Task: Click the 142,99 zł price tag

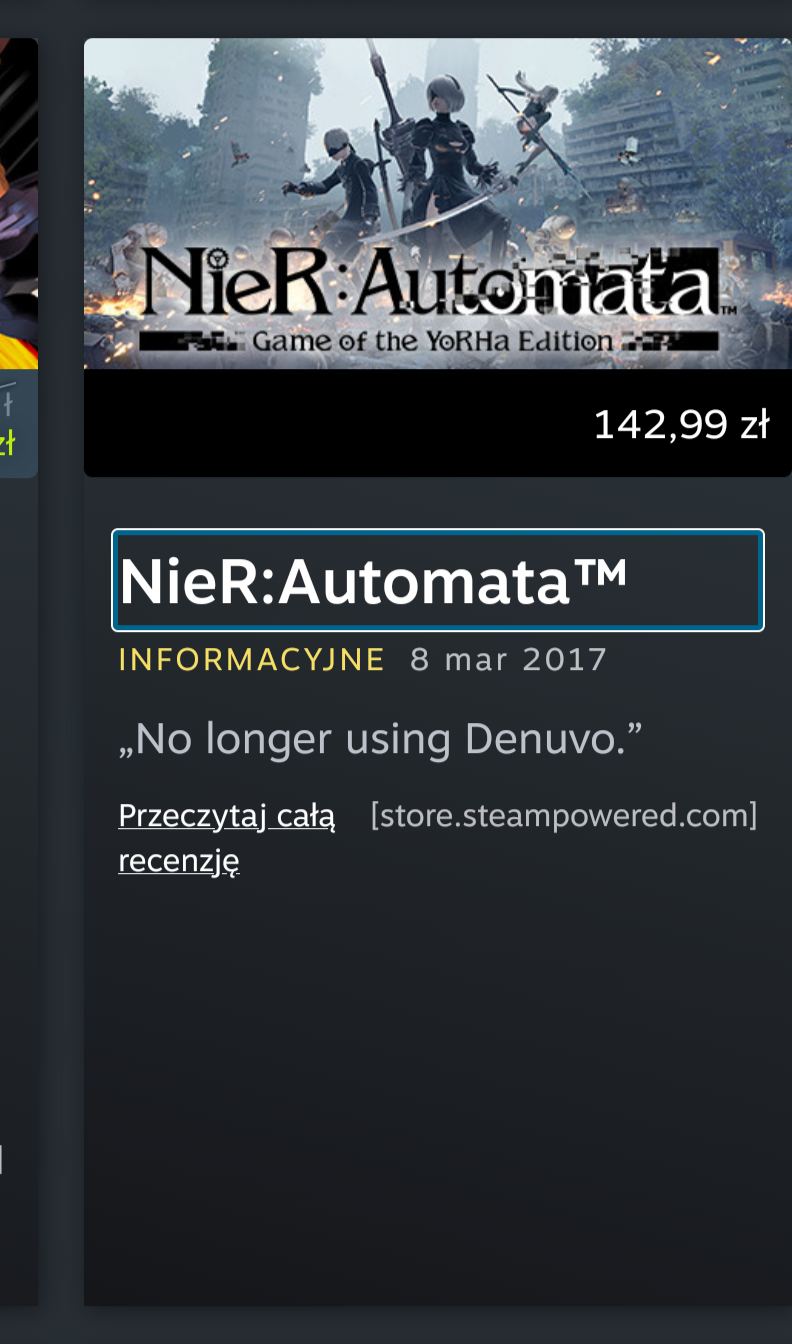Action: (x=681, y=425)
